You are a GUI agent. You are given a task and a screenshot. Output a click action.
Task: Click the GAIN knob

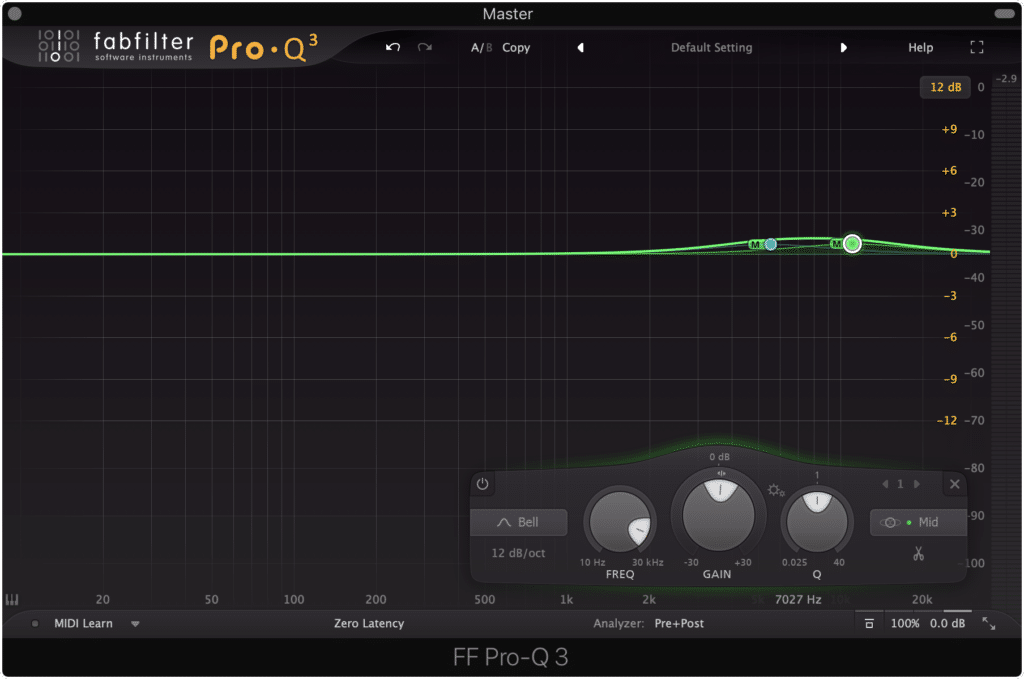(x=718, y=515)
